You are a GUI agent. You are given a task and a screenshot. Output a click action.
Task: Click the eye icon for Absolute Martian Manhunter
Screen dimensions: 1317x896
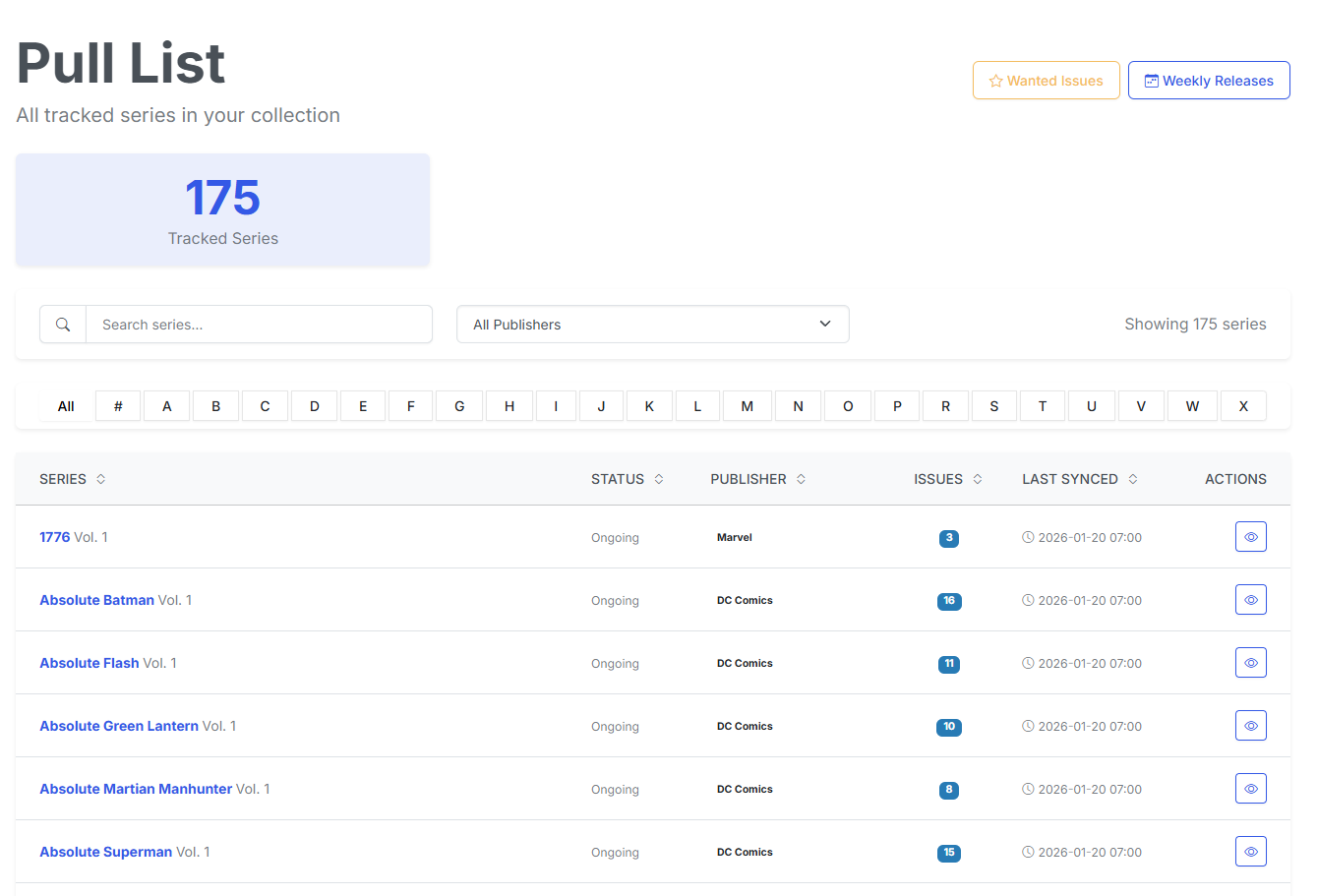coord(1250,789)
